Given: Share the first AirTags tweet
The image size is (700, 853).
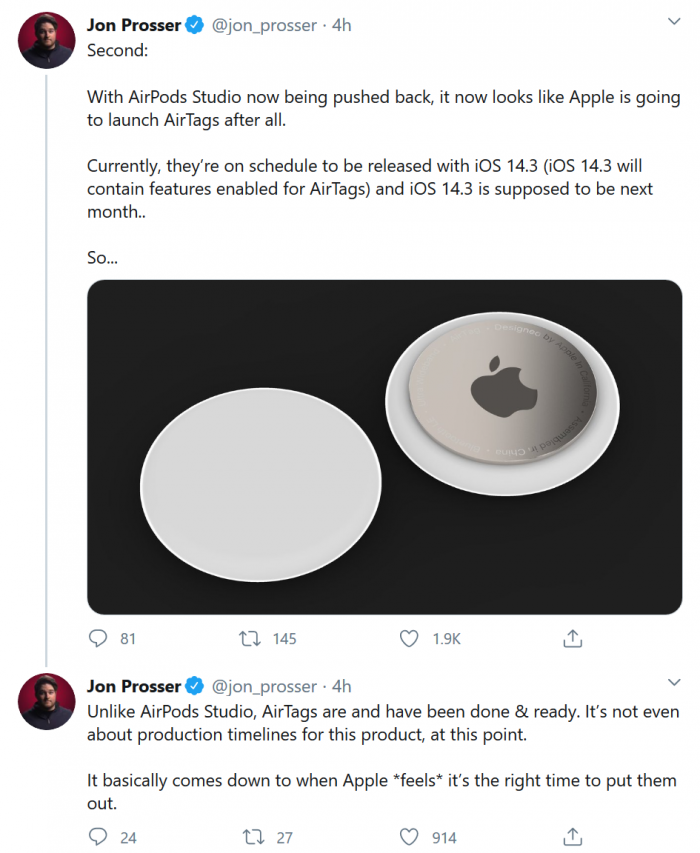Looking at the screenshot, I should point(574,638).
